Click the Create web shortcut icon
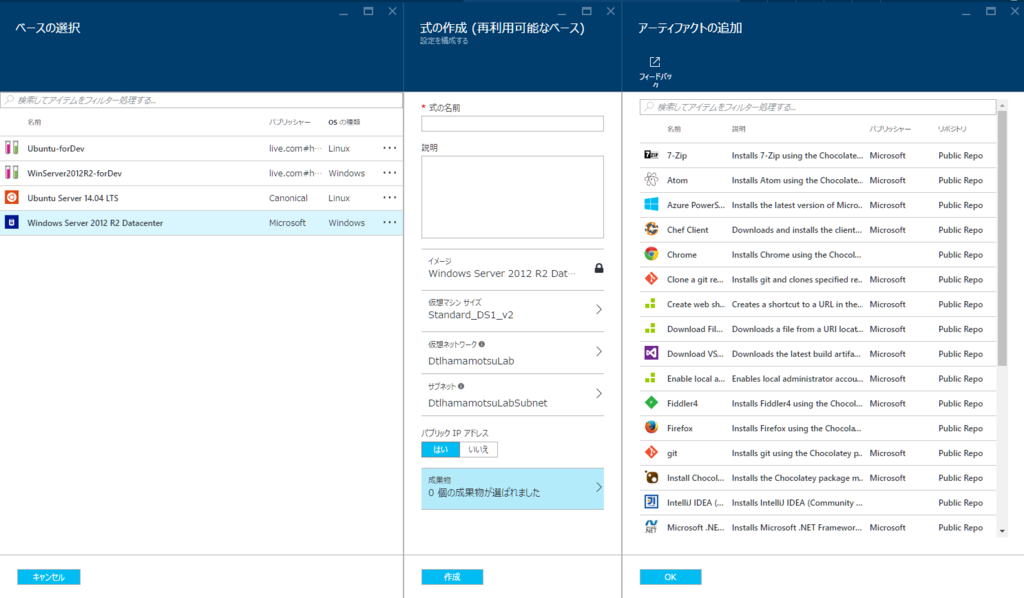1024x598 pixels. (x=650, y=304)
